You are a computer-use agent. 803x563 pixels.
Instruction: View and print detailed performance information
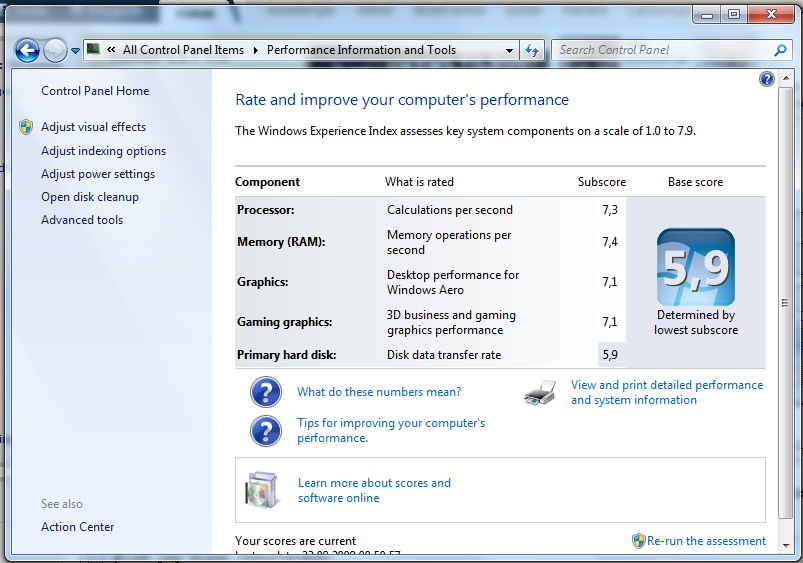tap(667, 392)
